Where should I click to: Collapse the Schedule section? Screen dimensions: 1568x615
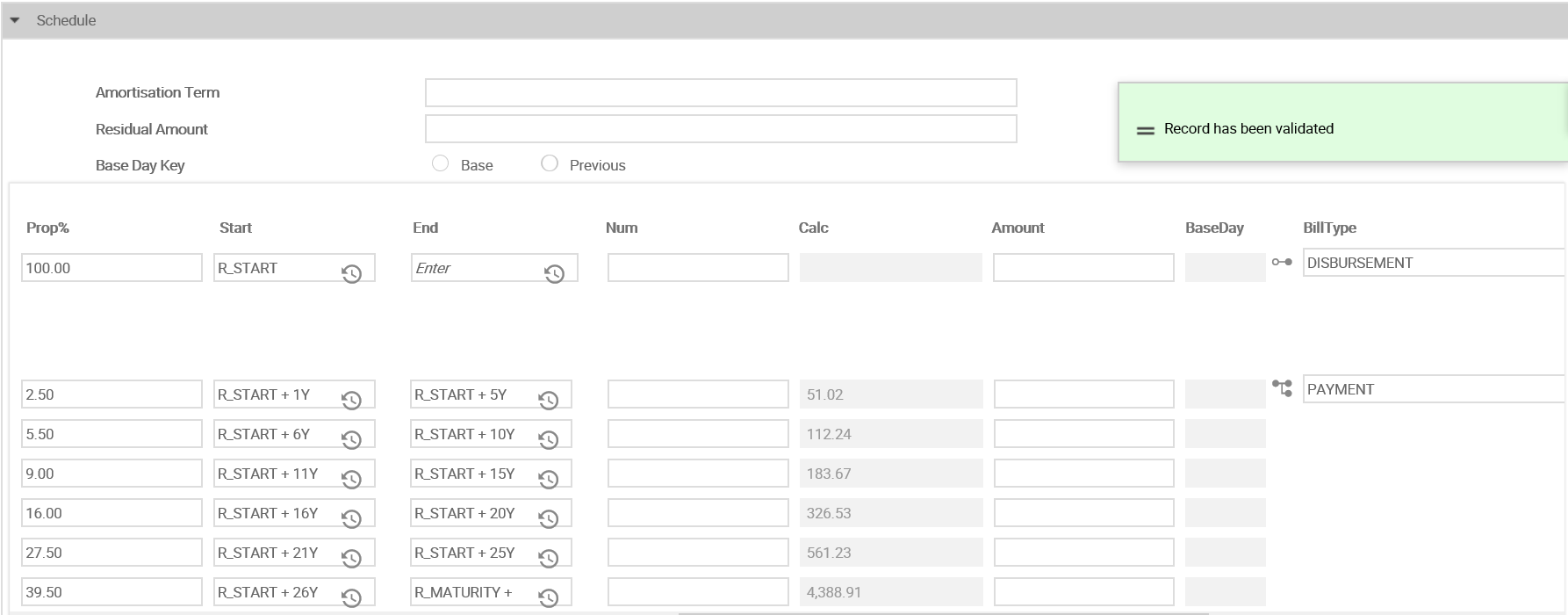(x=15, y=20)
